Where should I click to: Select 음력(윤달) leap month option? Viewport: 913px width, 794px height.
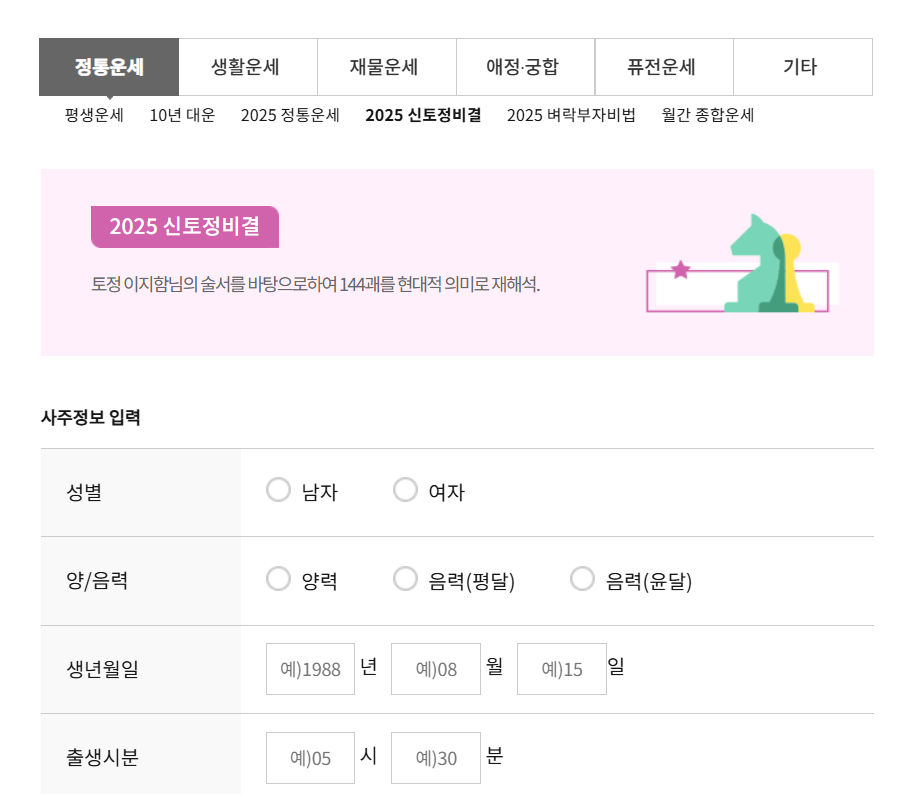[583, 578]
